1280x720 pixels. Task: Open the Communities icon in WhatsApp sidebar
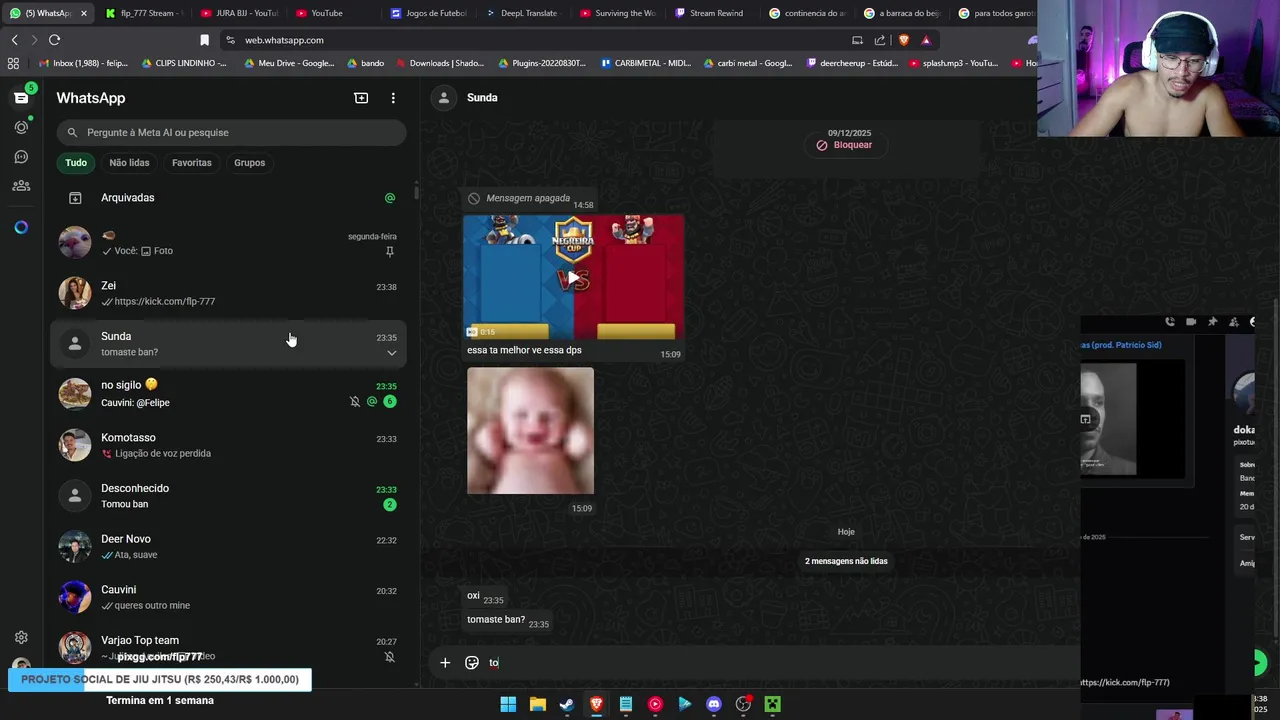point(21,186)
